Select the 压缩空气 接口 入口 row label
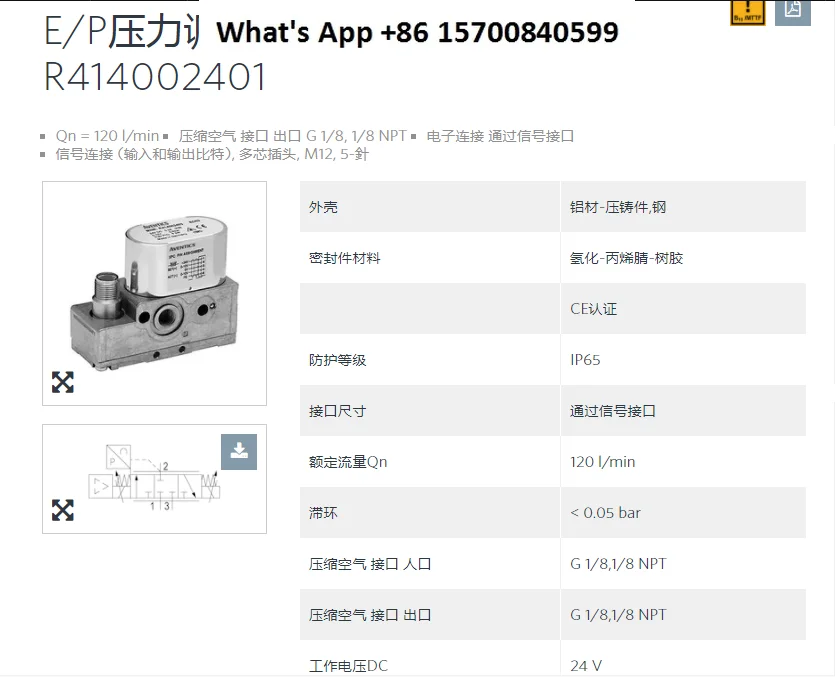The image size is (835, 677). [370, 564]
